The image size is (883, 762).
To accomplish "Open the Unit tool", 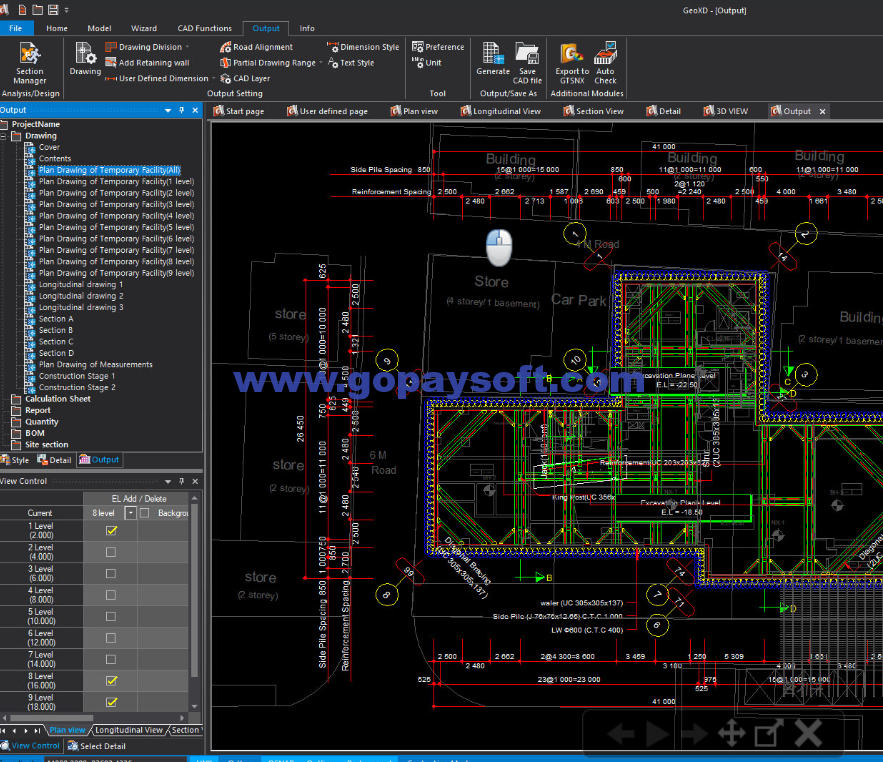I will point(426,63).
